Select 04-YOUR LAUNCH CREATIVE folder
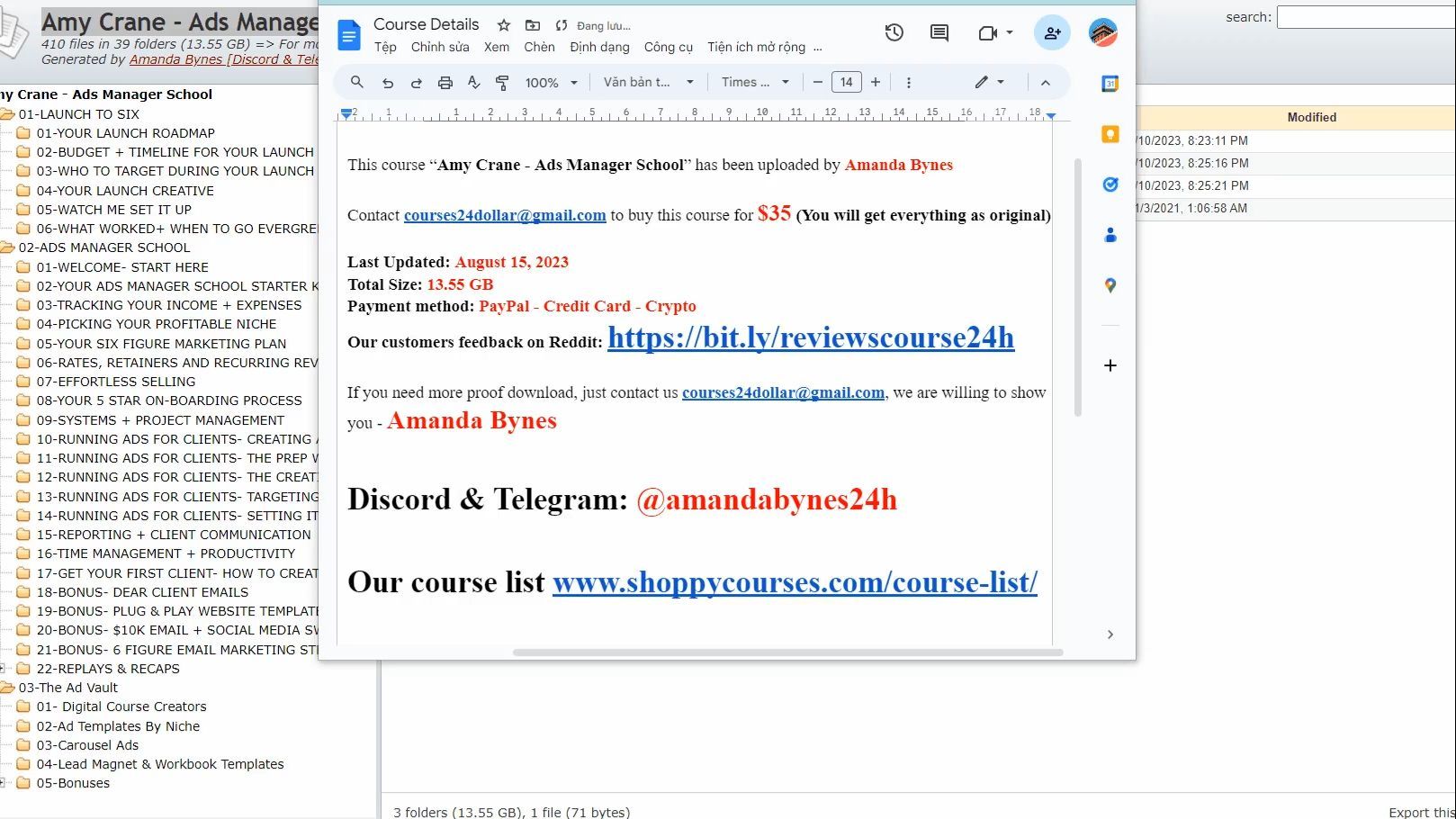1456x819 pixels. 125,191
